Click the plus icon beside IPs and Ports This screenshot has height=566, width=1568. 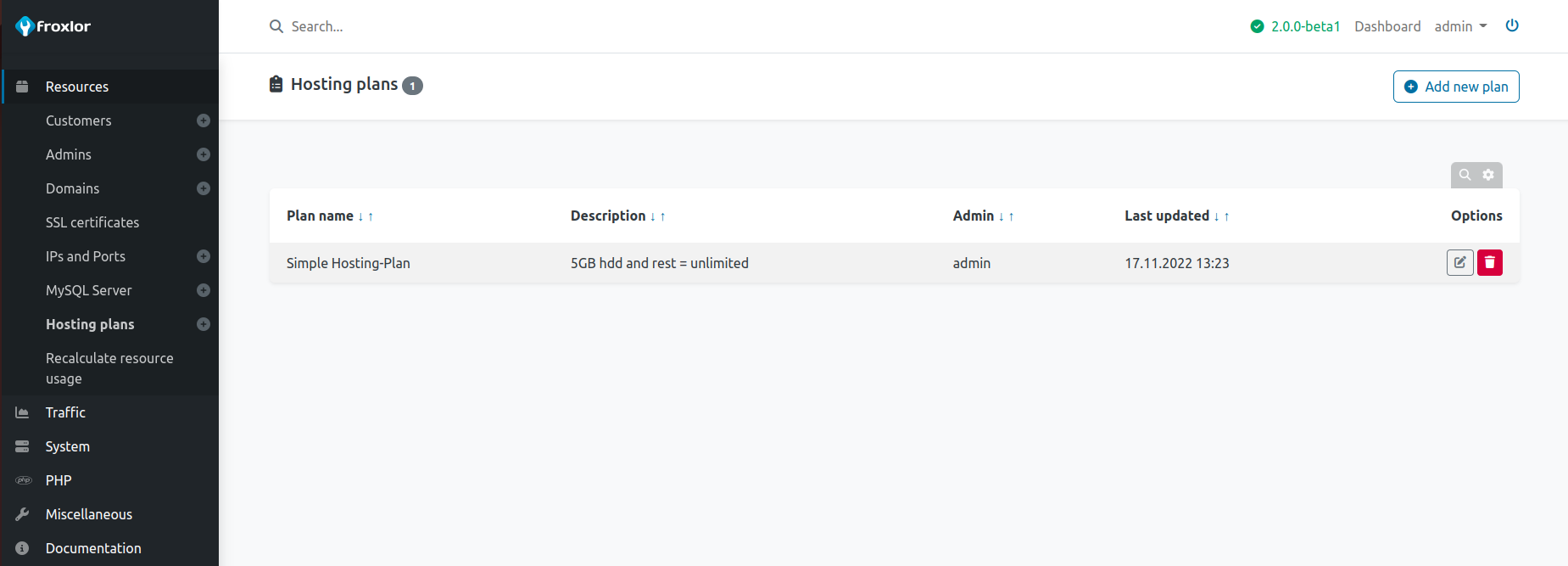click(x=204, y=256)
